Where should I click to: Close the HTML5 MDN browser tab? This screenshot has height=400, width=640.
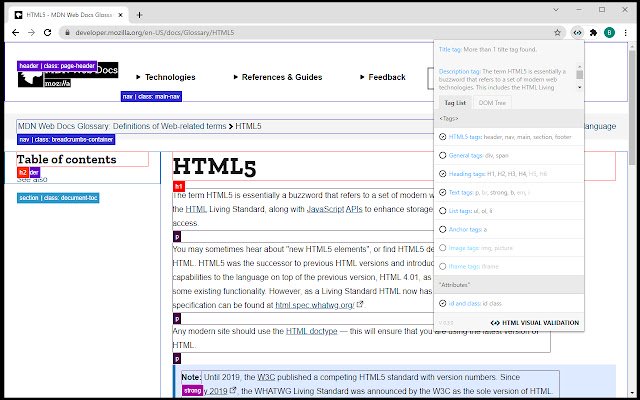click(120, 15)
